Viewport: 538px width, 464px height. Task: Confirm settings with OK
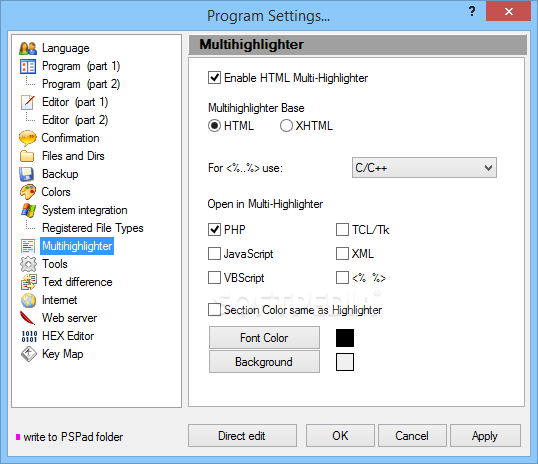point(340,436)
